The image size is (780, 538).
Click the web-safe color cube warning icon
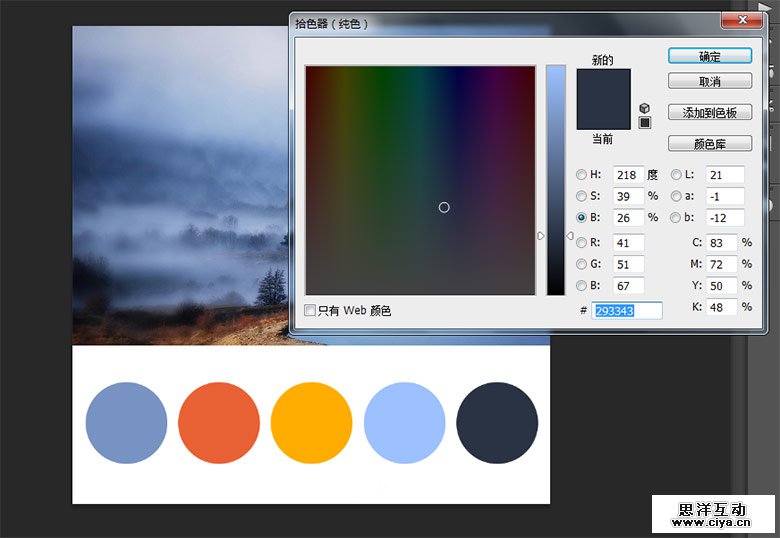pos(645,108)
